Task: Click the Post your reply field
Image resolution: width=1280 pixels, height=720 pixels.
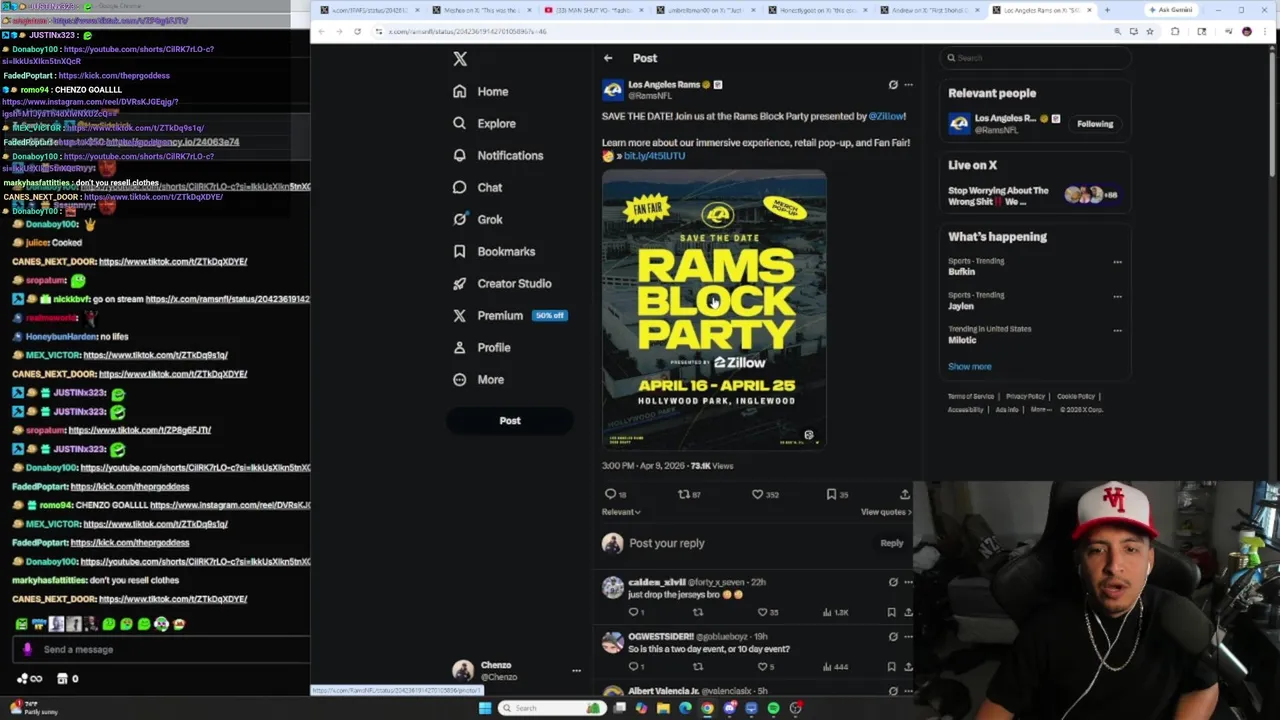Action: click(745, 543)
